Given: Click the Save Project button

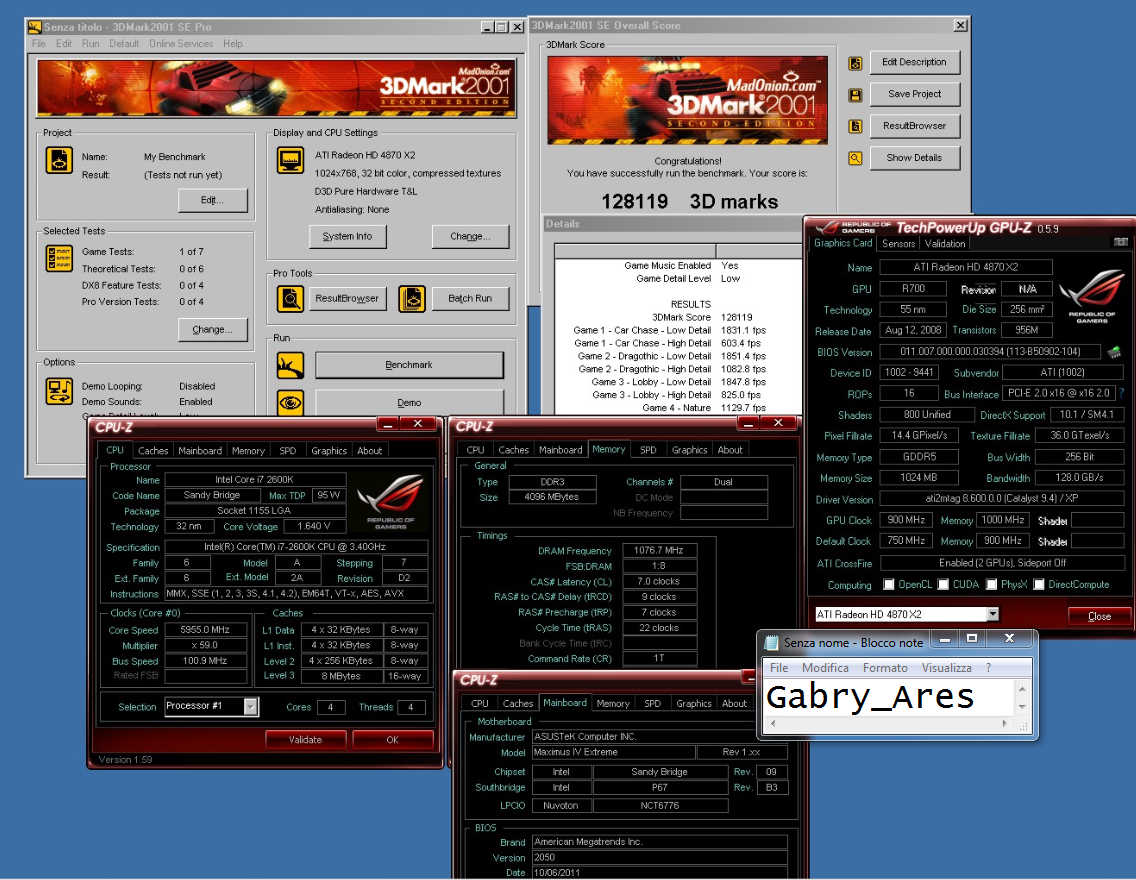Looking at the screenshot, I should tap(914, 94).
